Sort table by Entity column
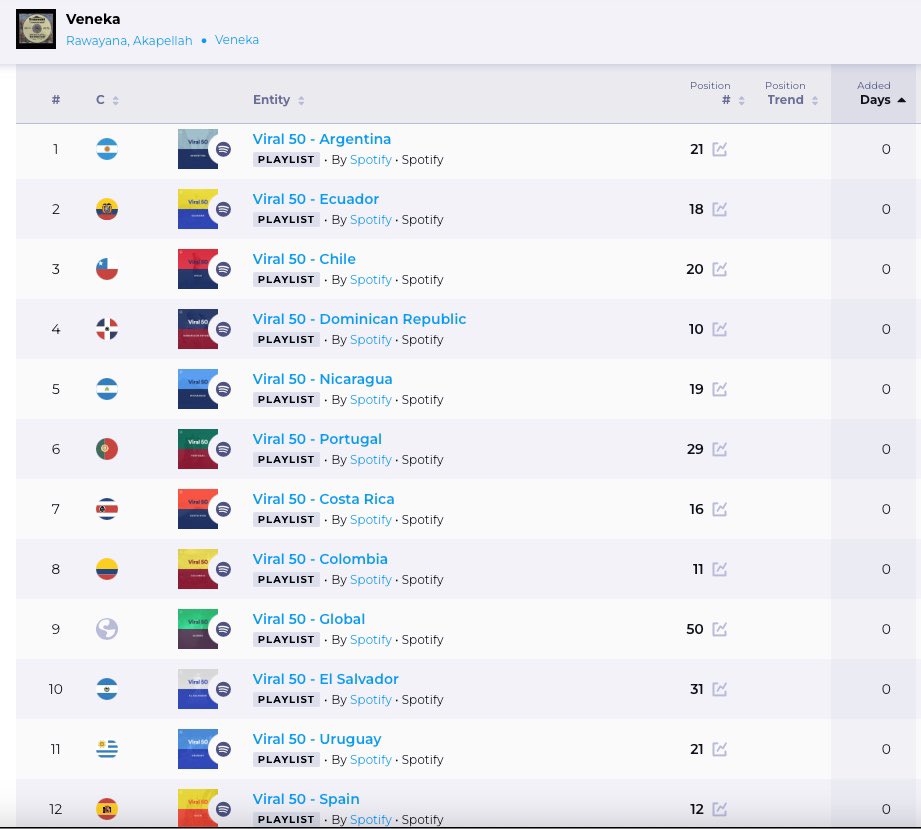921x829 pixels. [x=278, y=100]
